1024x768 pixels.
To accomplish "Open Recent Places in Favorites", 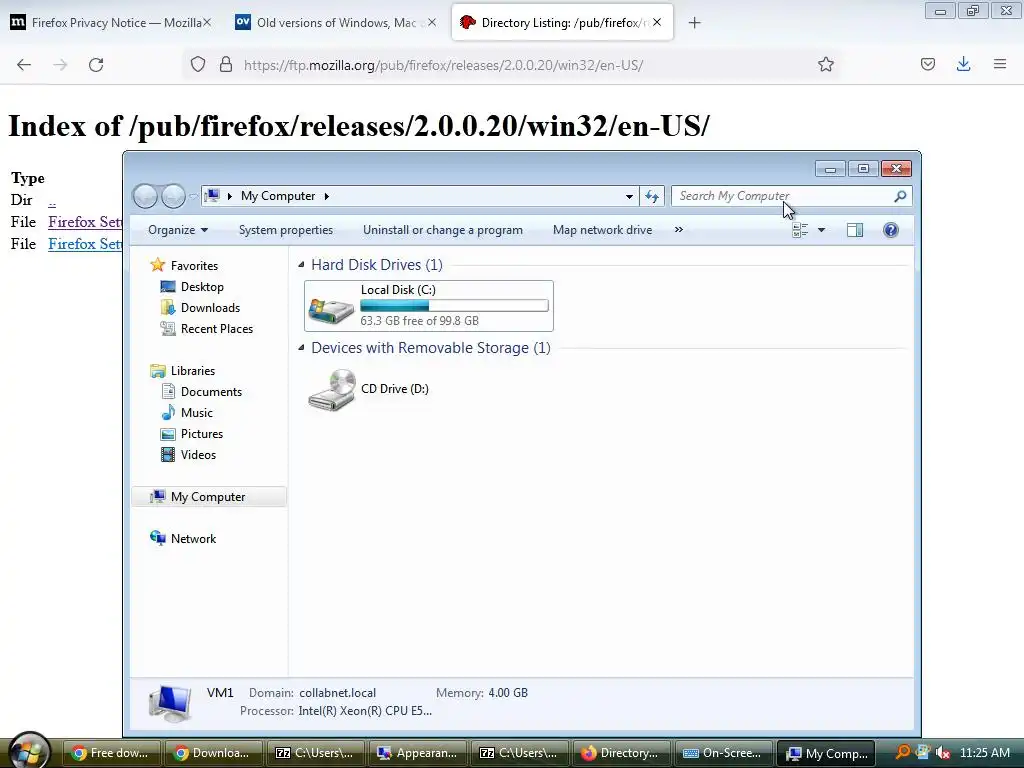I will [216, 328].
